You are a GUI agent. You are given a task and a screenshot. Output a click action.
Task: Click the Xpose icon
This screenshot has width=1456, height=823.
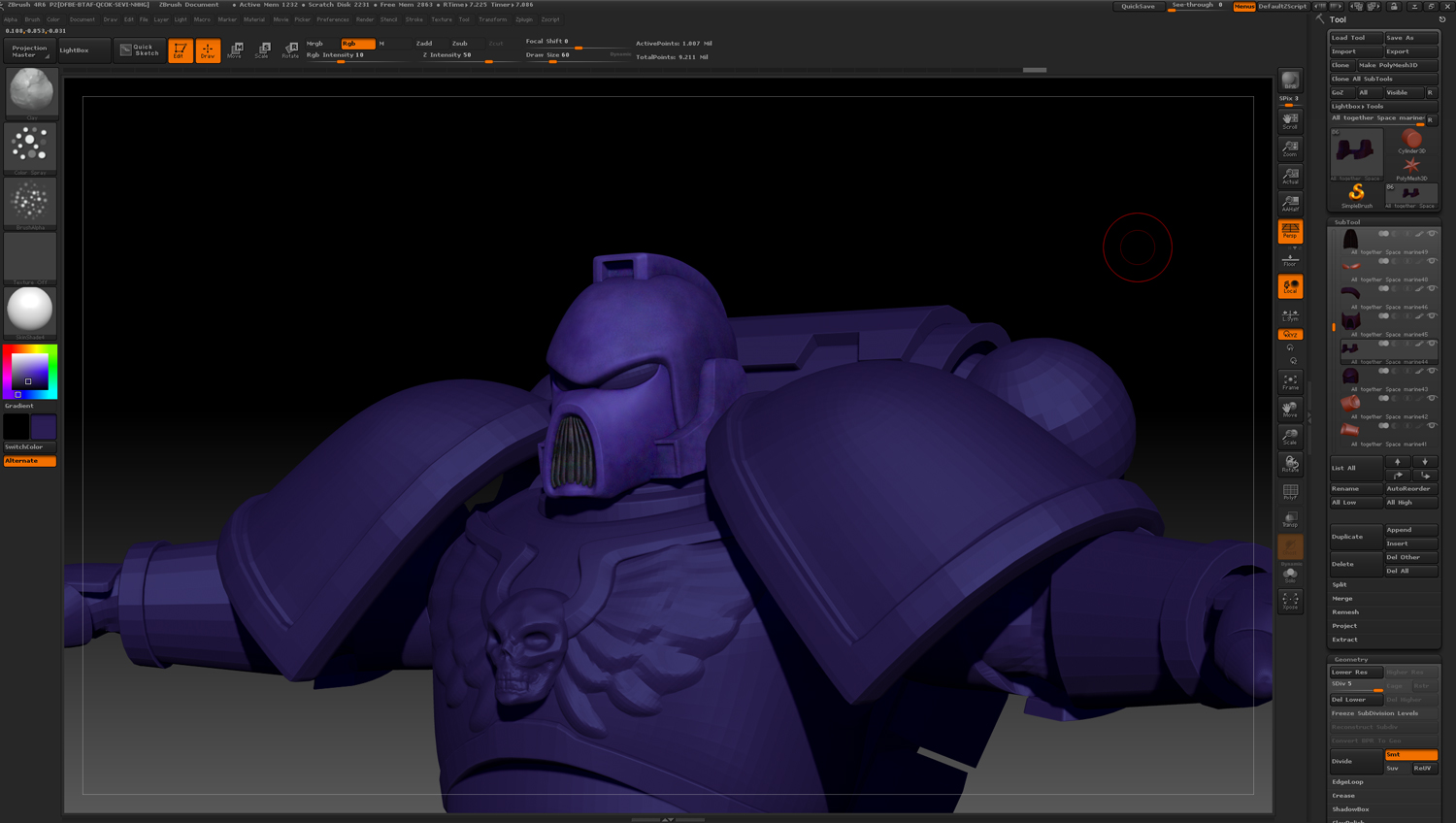click(x=1289, y=601)
